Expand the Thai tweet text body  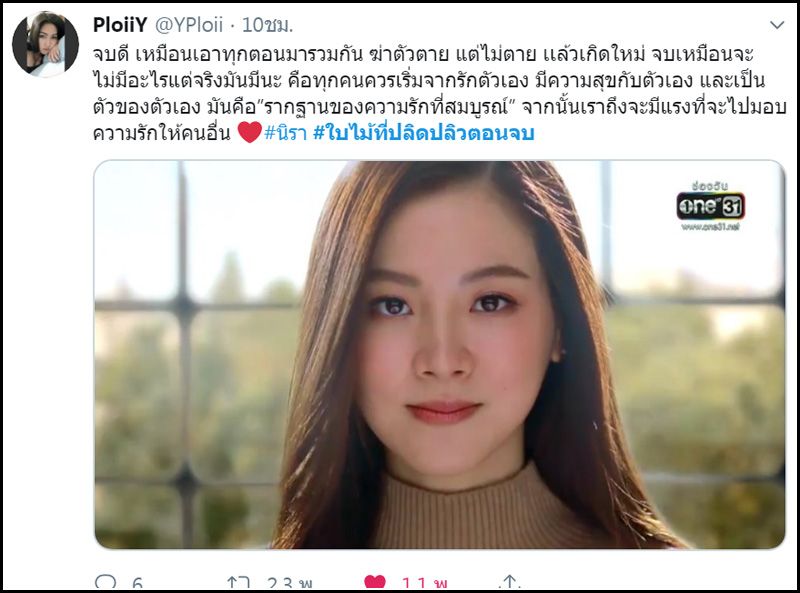pos(439,93)
